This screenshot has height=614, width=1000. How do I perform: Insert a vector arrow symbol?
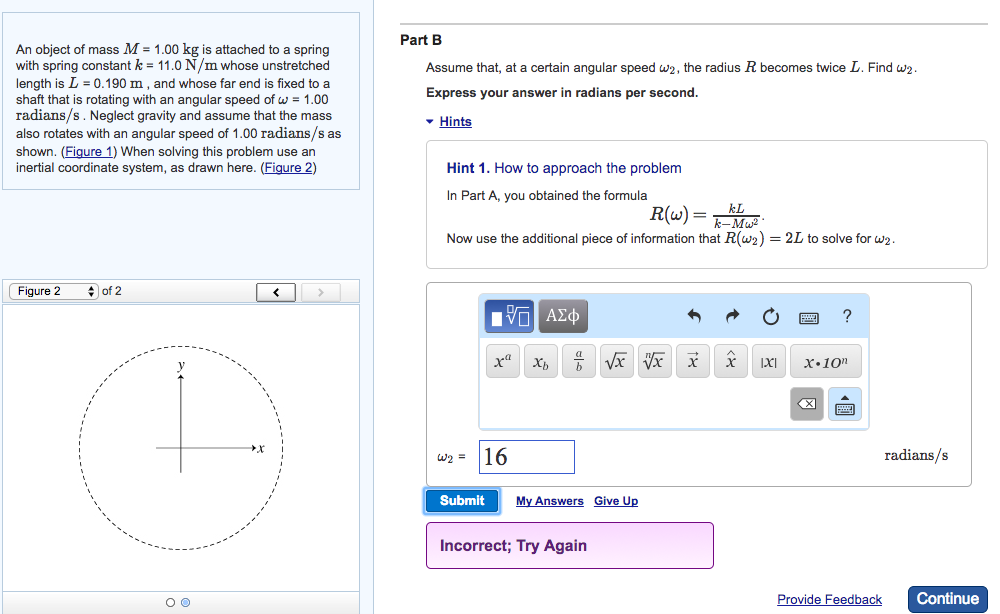692,361
